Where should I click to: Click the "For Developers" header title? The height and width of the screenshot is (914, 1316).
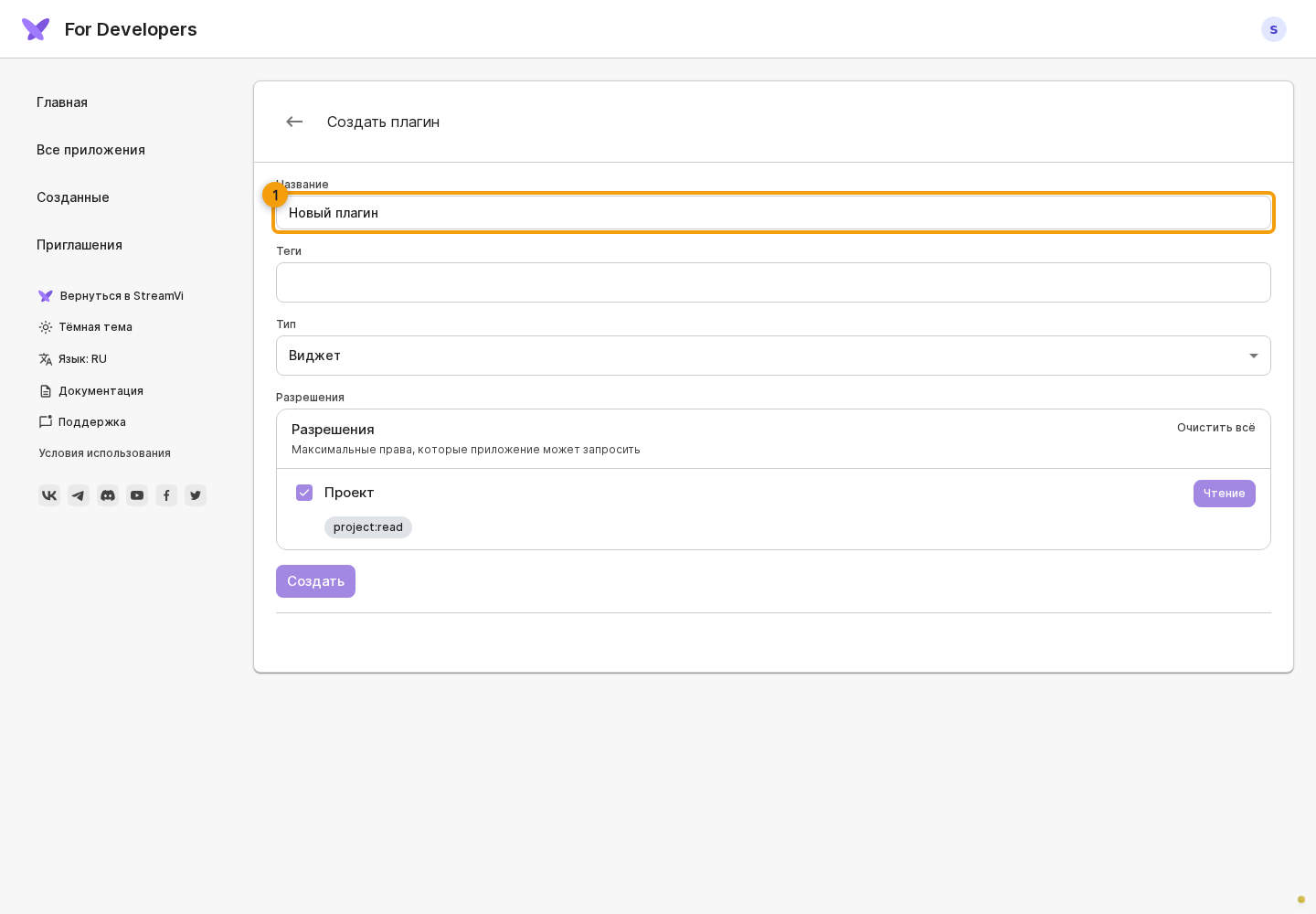131,29
